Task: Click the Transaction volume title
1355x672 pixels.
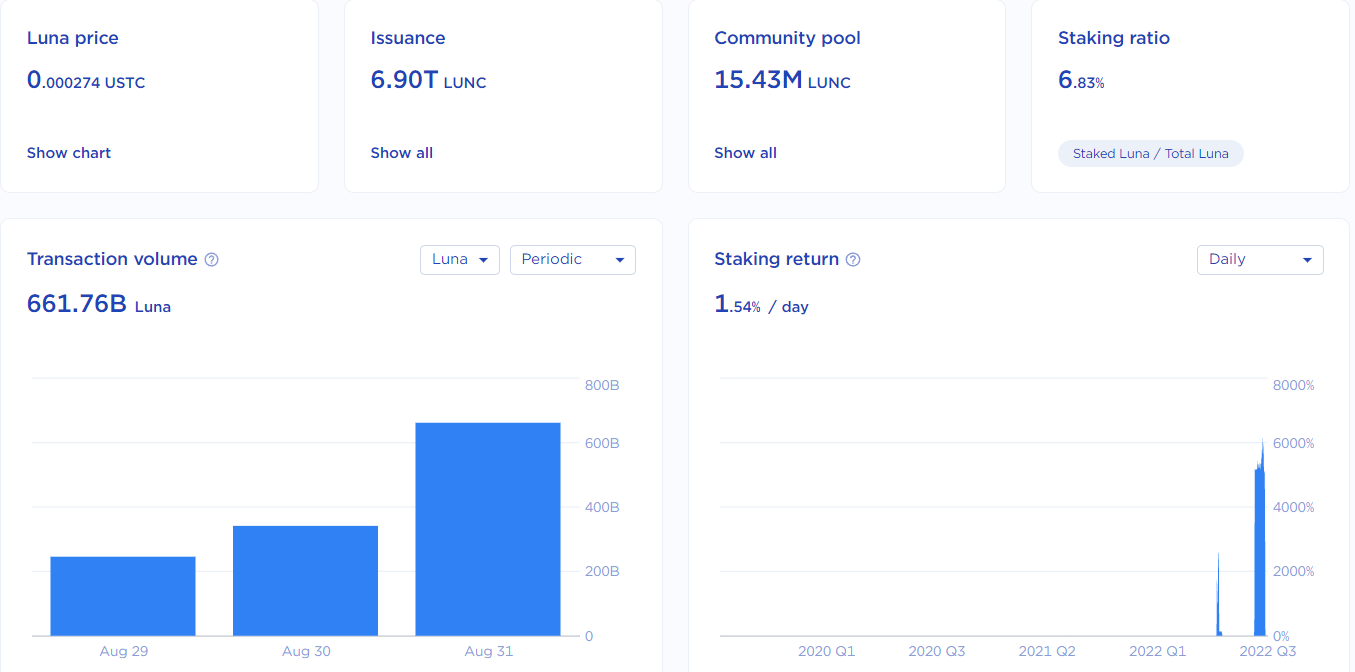Action: pyautogui.click(x=112, y=259)
